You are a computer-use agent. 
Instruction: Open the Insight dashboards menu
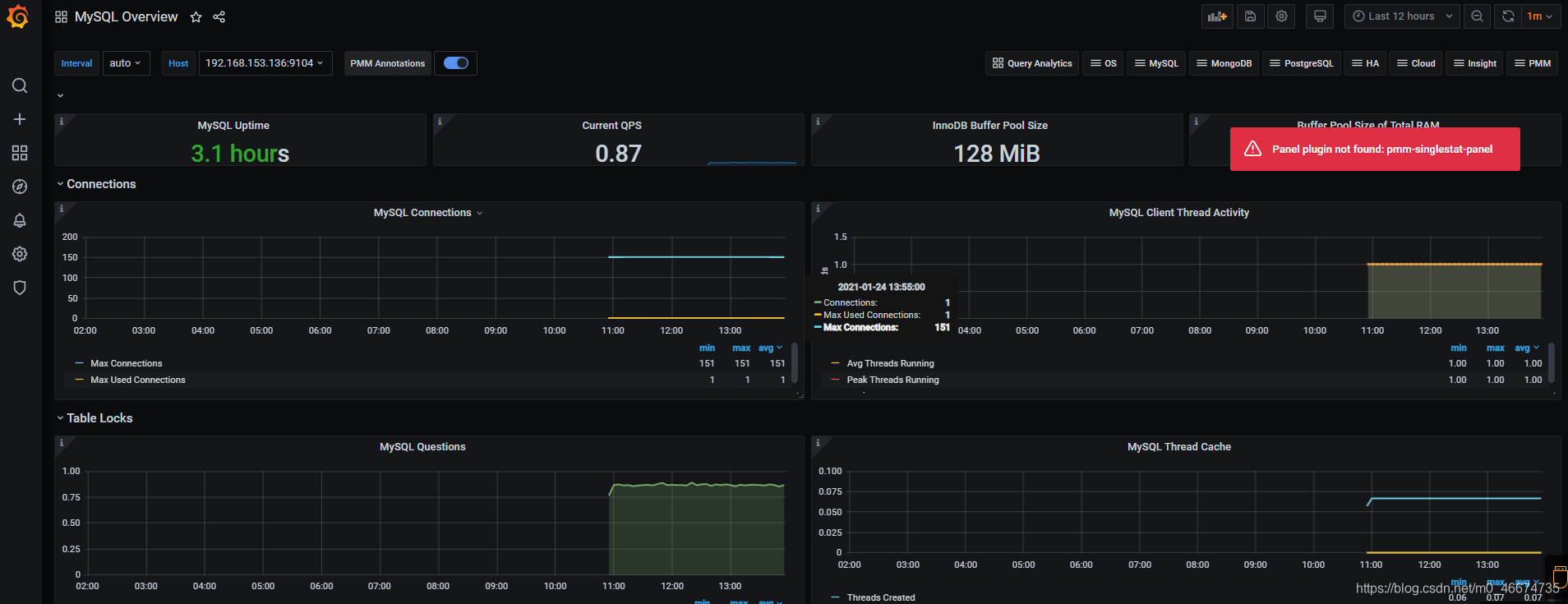tap(1474, 63)
